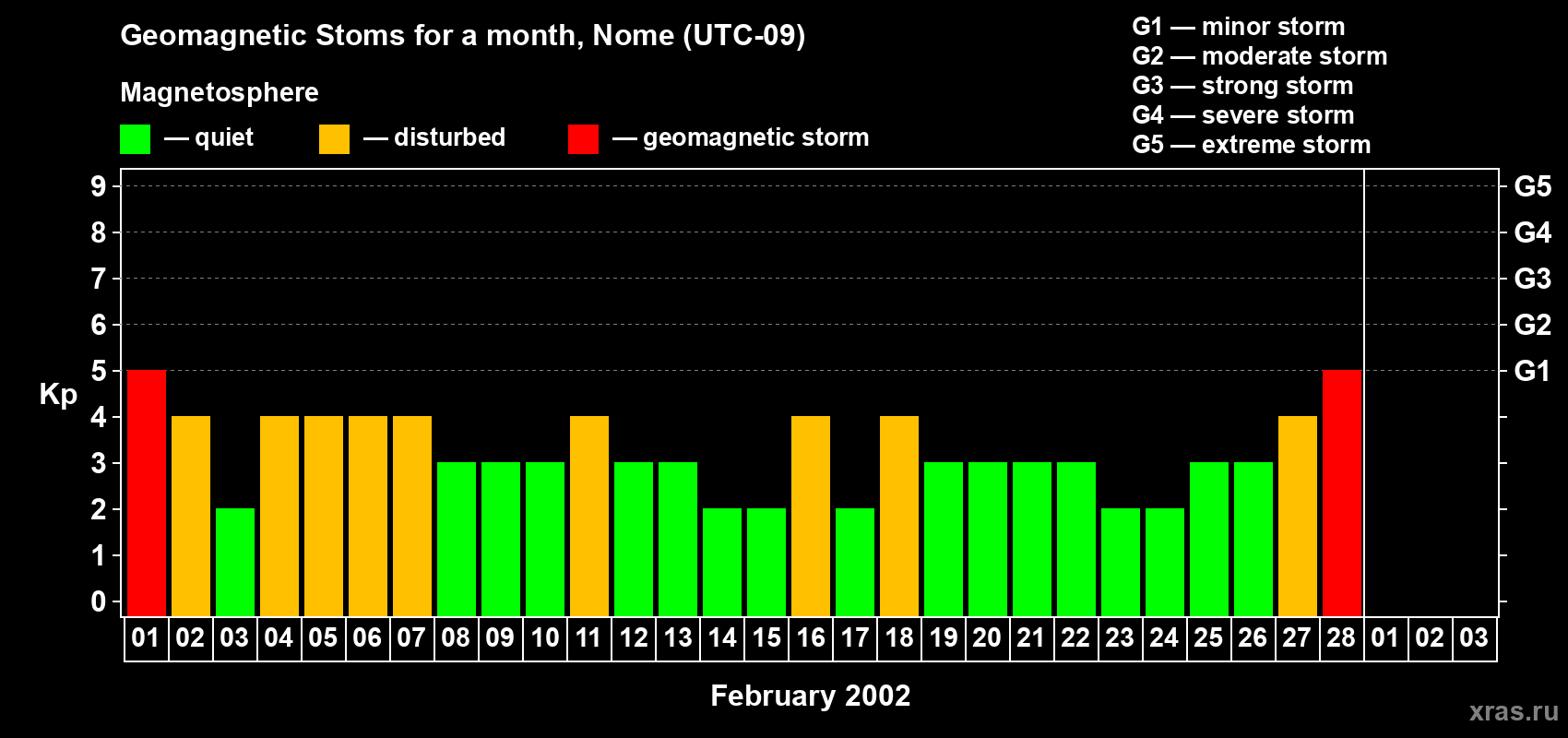1568x738 pixels.
Task: Click next-month date cell '03' at the axis end
Action: 1475,638
